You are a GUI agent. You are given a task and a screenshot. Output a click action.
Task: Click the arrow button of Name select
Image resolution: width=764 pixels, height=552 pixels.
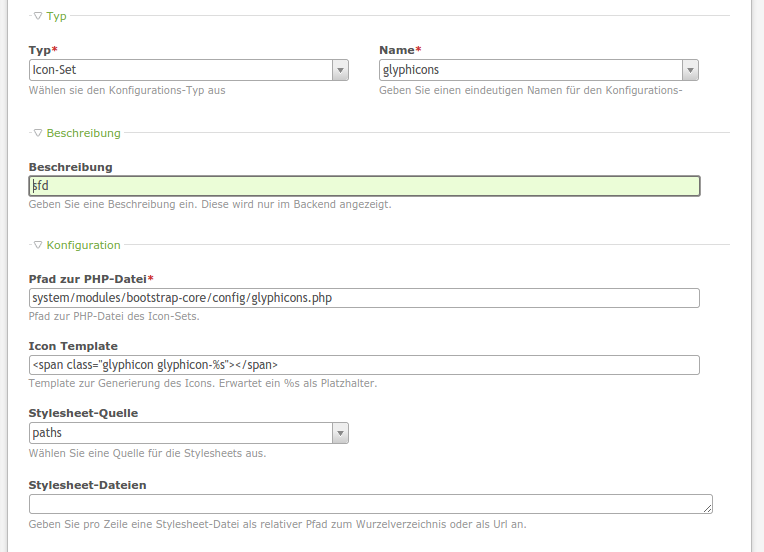coord(690,70)
